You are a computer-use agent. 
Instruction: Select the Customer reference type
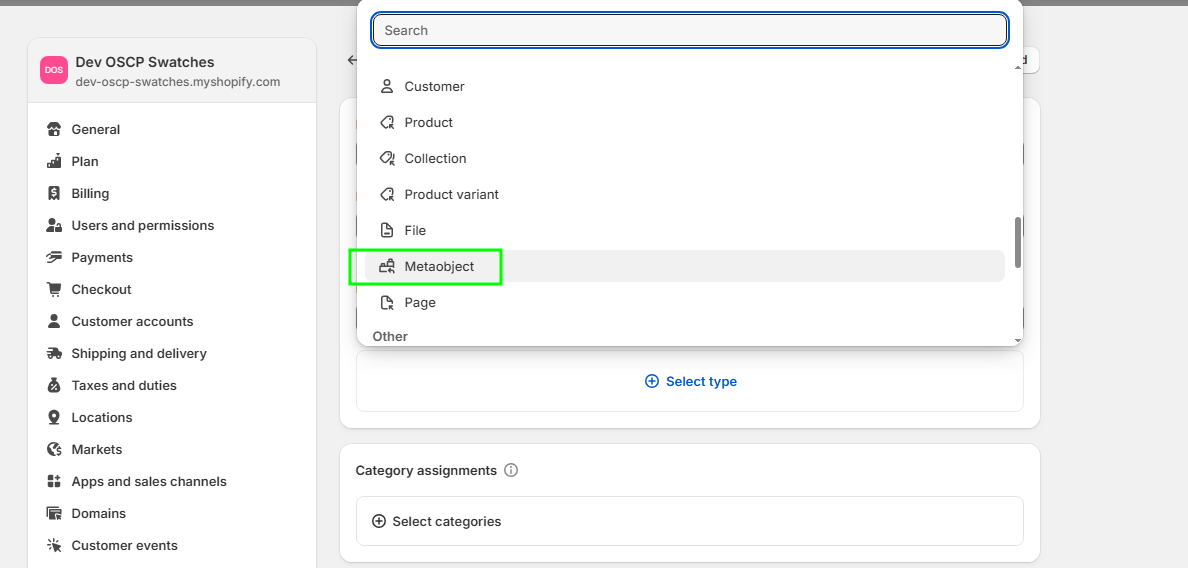434,87
